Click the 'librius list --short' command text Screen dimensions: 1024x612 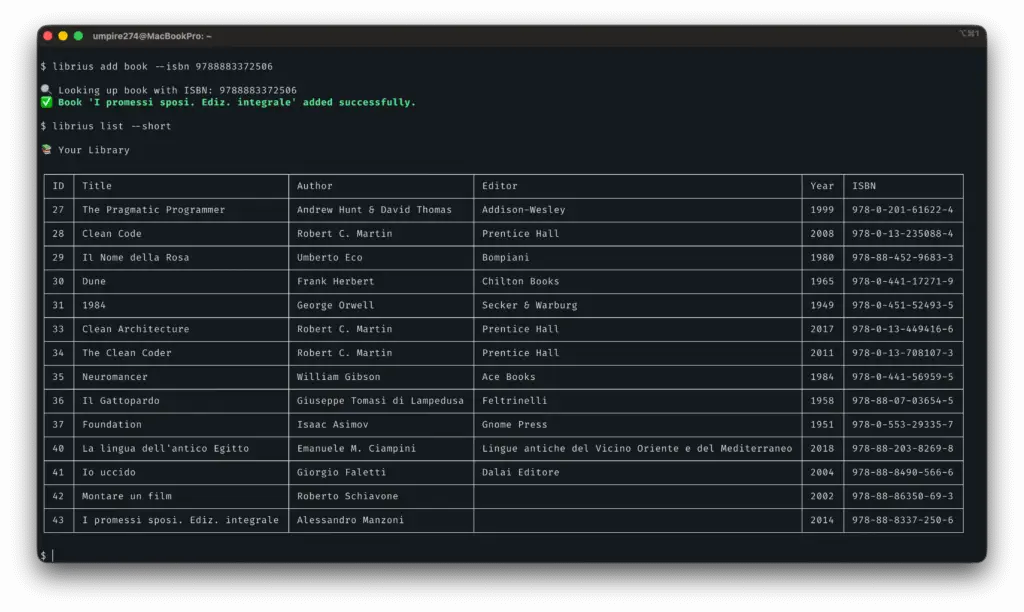click(112, 126)
